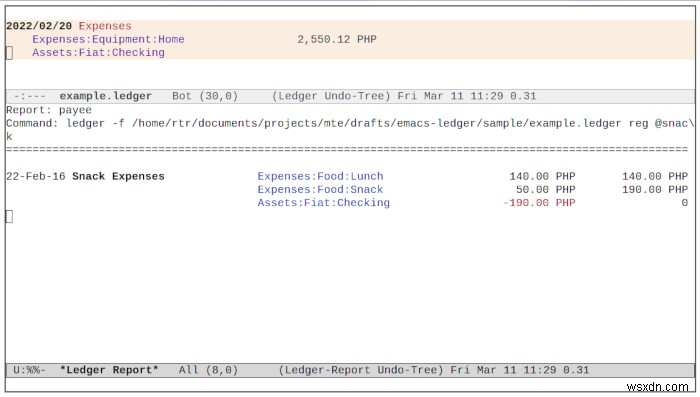Click the time Fri Mar 11 11:29 in the example.ledger mode line

pyautogui.click(x=450, y=96)
